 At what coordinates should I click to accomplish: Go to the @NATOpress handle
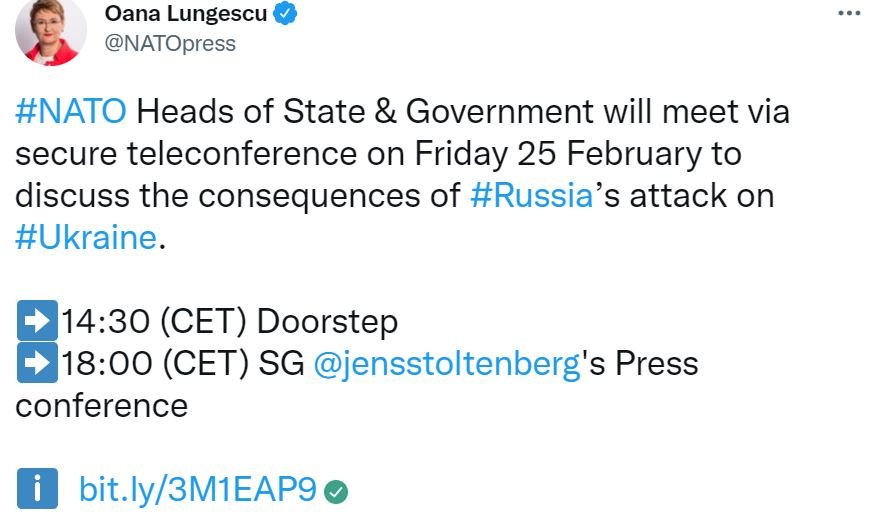(170, 43)
